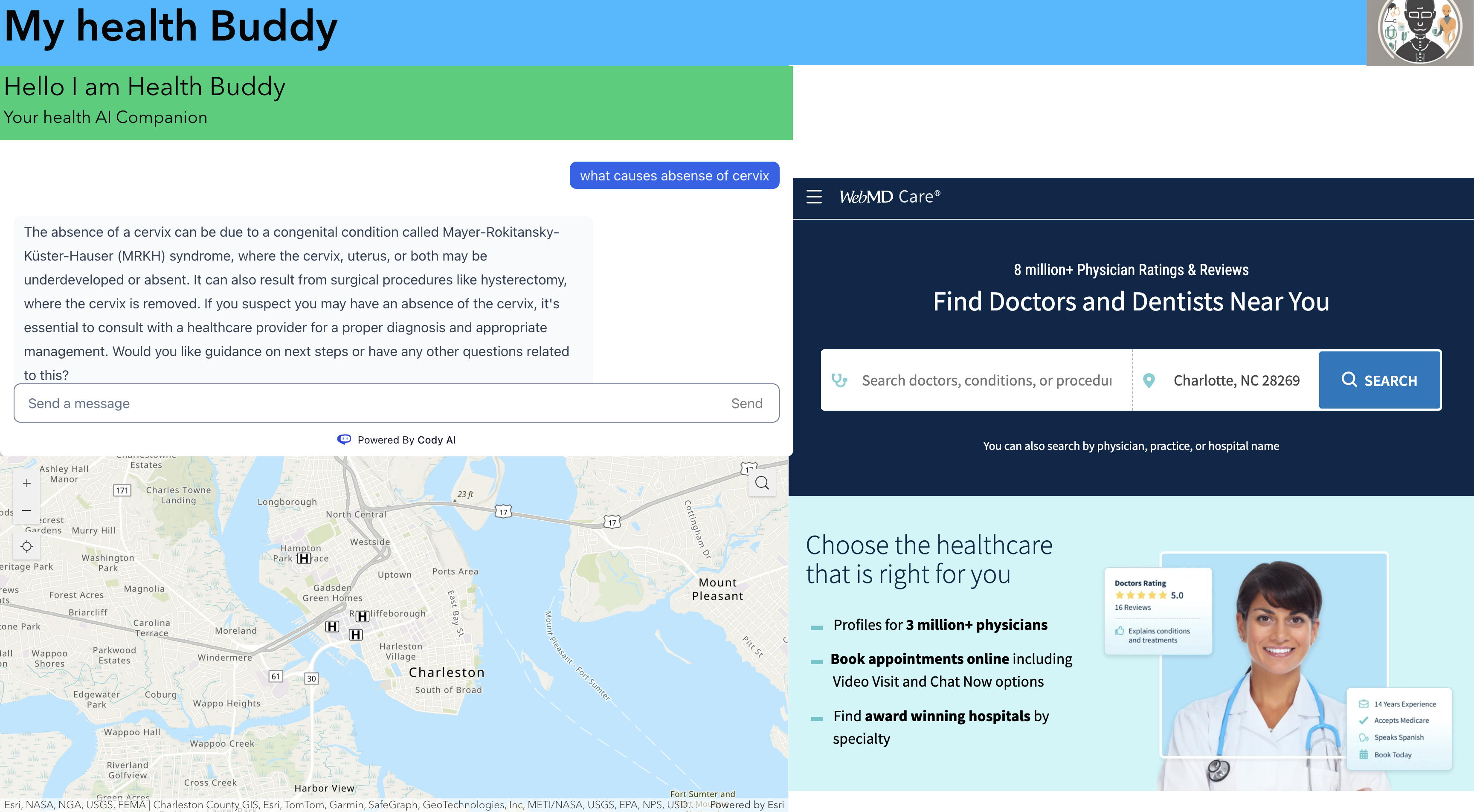Click the search doctors, conditions input

click(987, 380)
